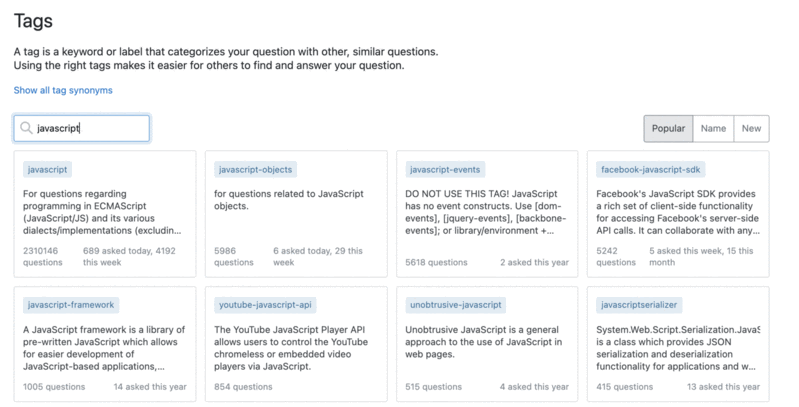Viewport: 799px width, 407px height.
Task: Open the 'javascript-events' tag
Action: point(446,170)
